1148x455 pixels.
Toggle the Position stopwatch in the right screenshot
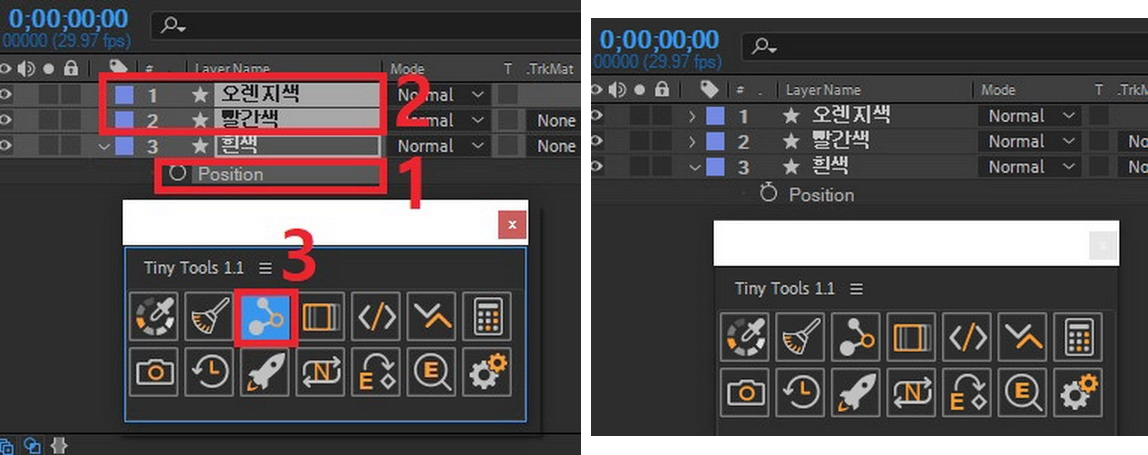click(767, 194)
